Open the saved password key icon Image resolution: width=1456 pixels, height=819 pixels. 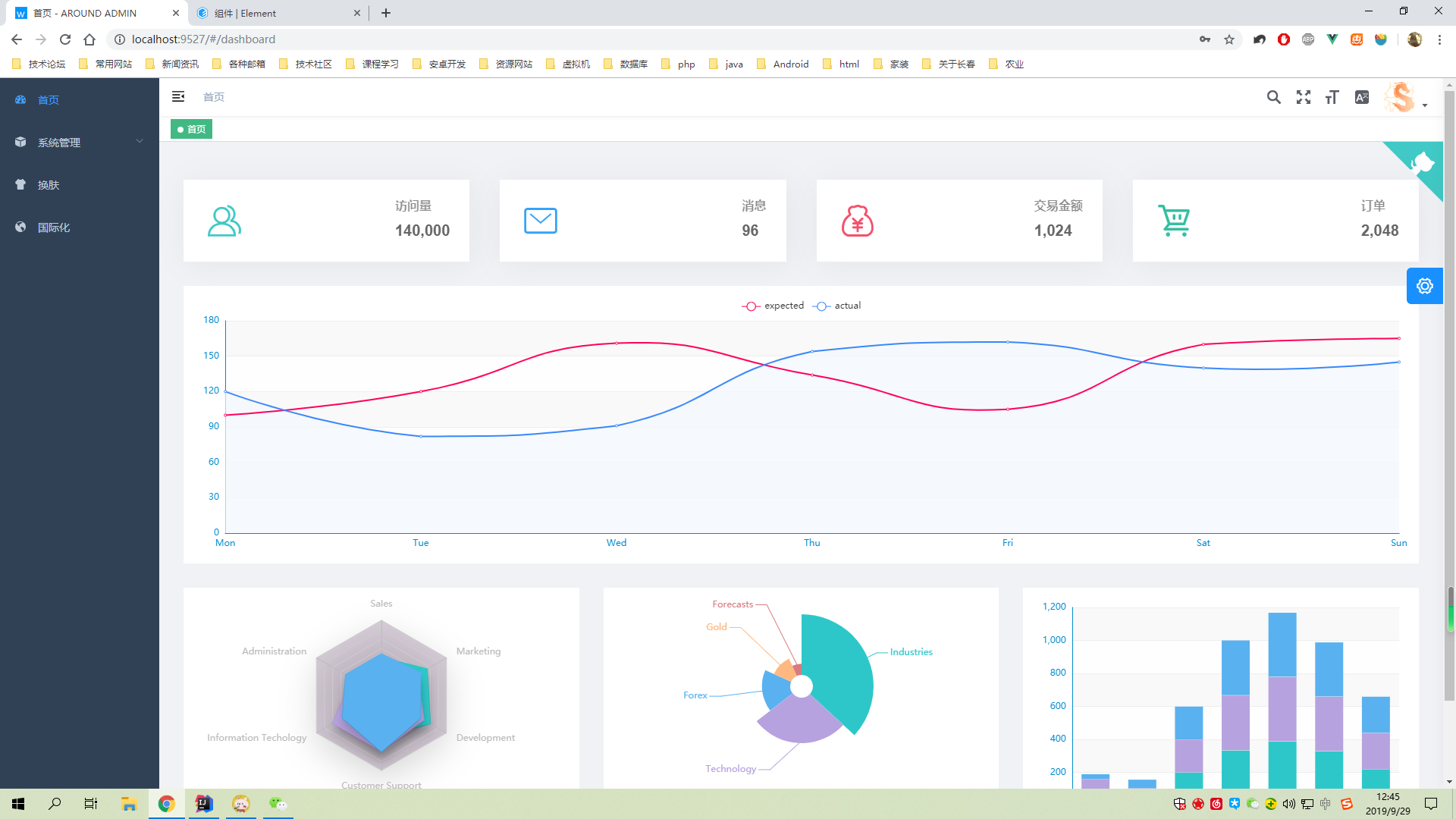(1205, 39)
